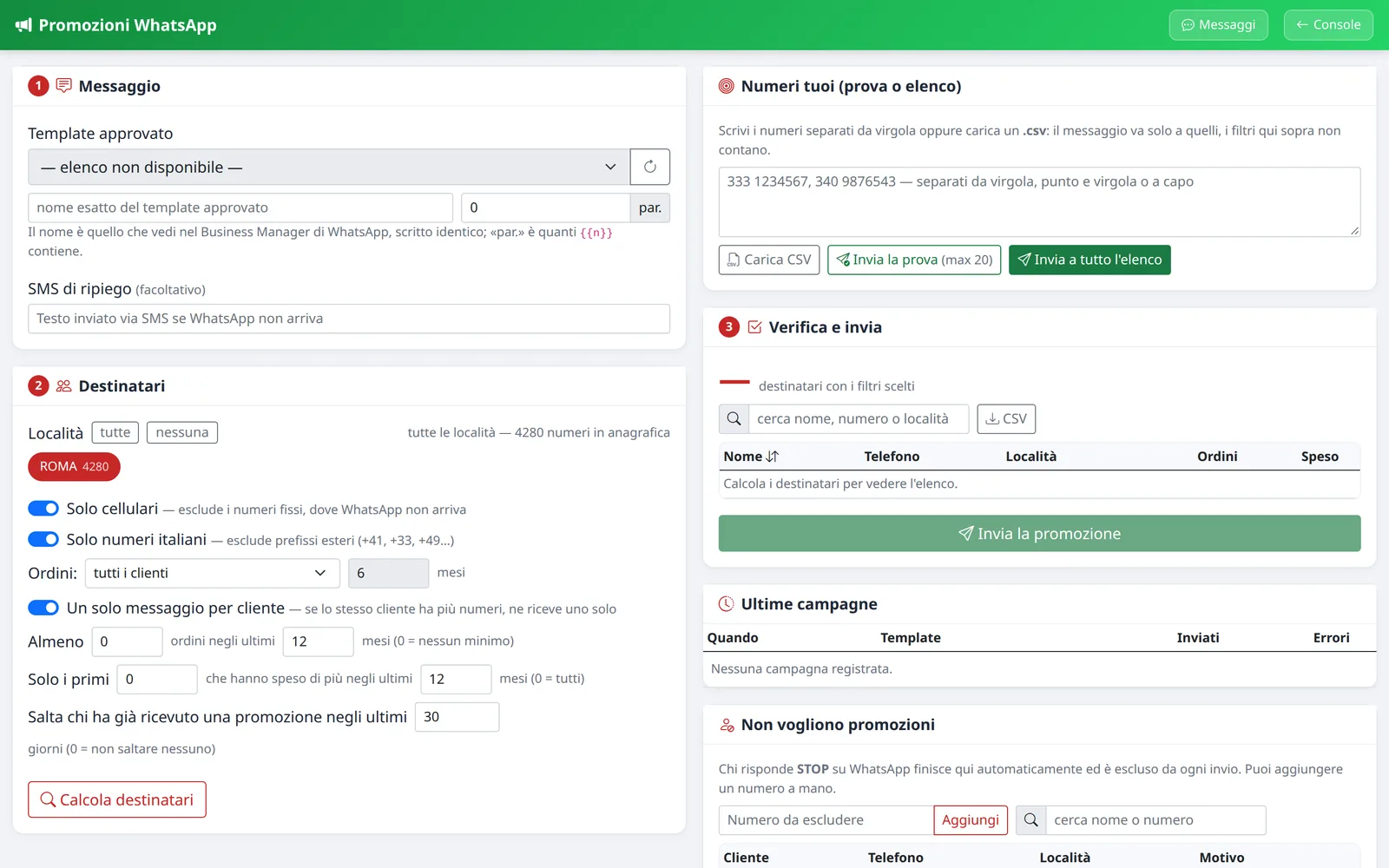
Task: Click the megaphone icon beside Promozioni WhatsApp
Action: (x=23, y=25)
